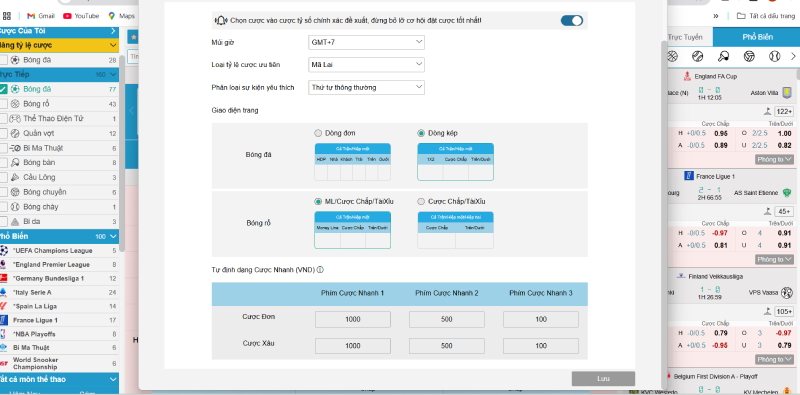Click the 1.00 over odds for FA Cup
Screen dimensions: 800x395
(784, 134)
